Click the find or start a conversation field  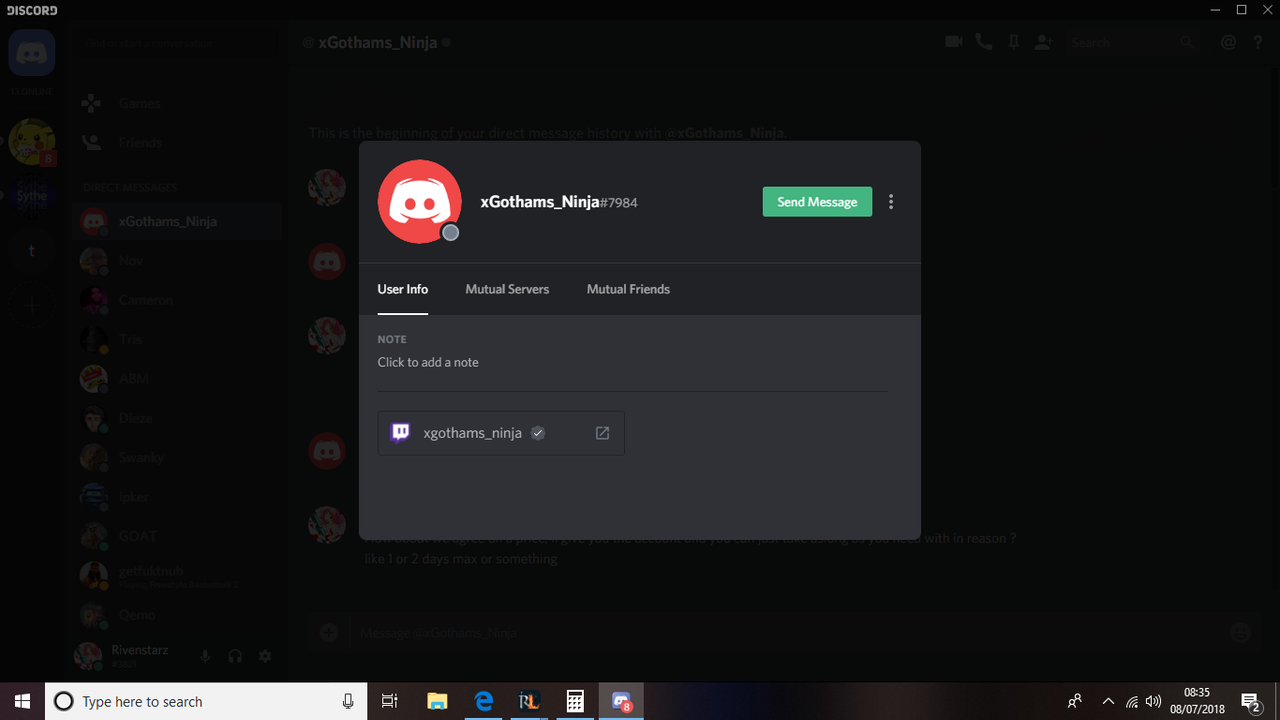click(x=177, y=44)
